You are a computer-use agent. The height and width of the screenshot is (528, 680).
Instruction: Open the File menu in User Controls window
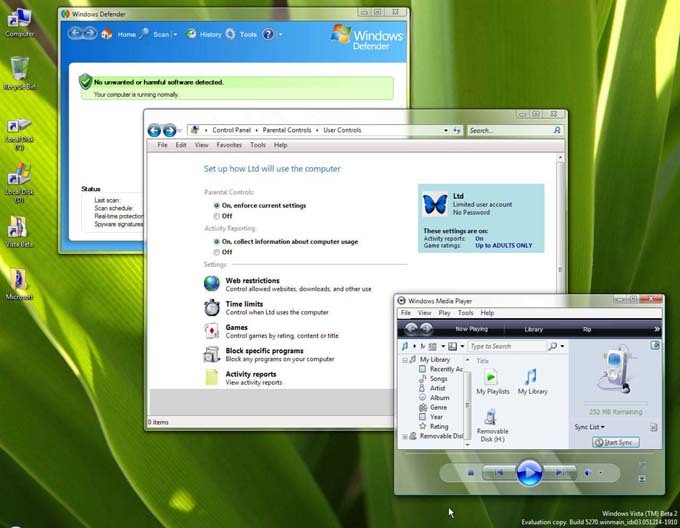(162, 145)
